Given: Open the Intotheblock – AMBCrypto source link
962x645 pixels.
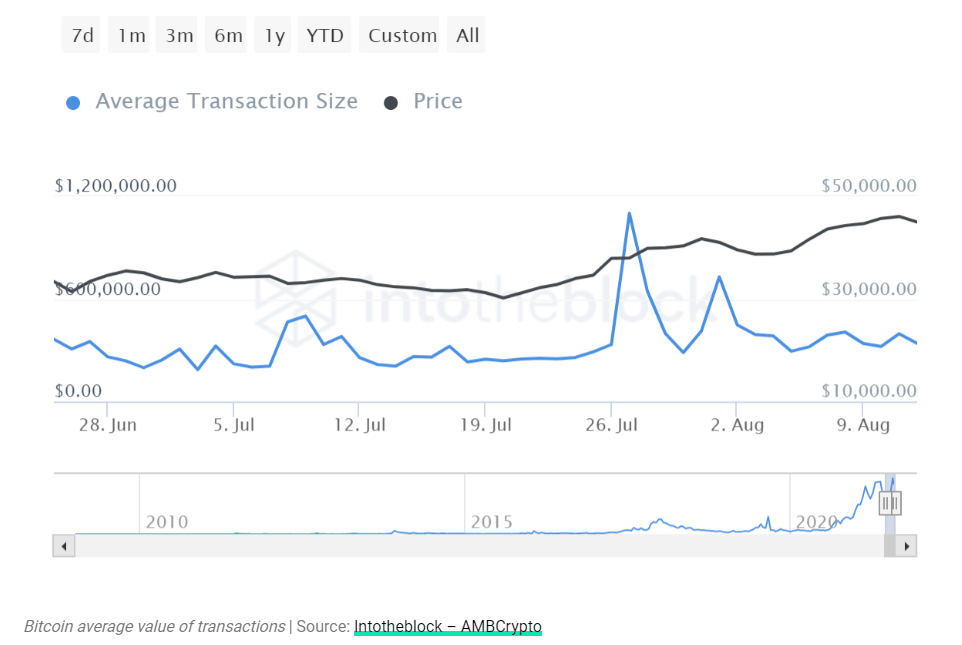Looking at the screenshot, I should pyautogui.click(x=448, y=627).
